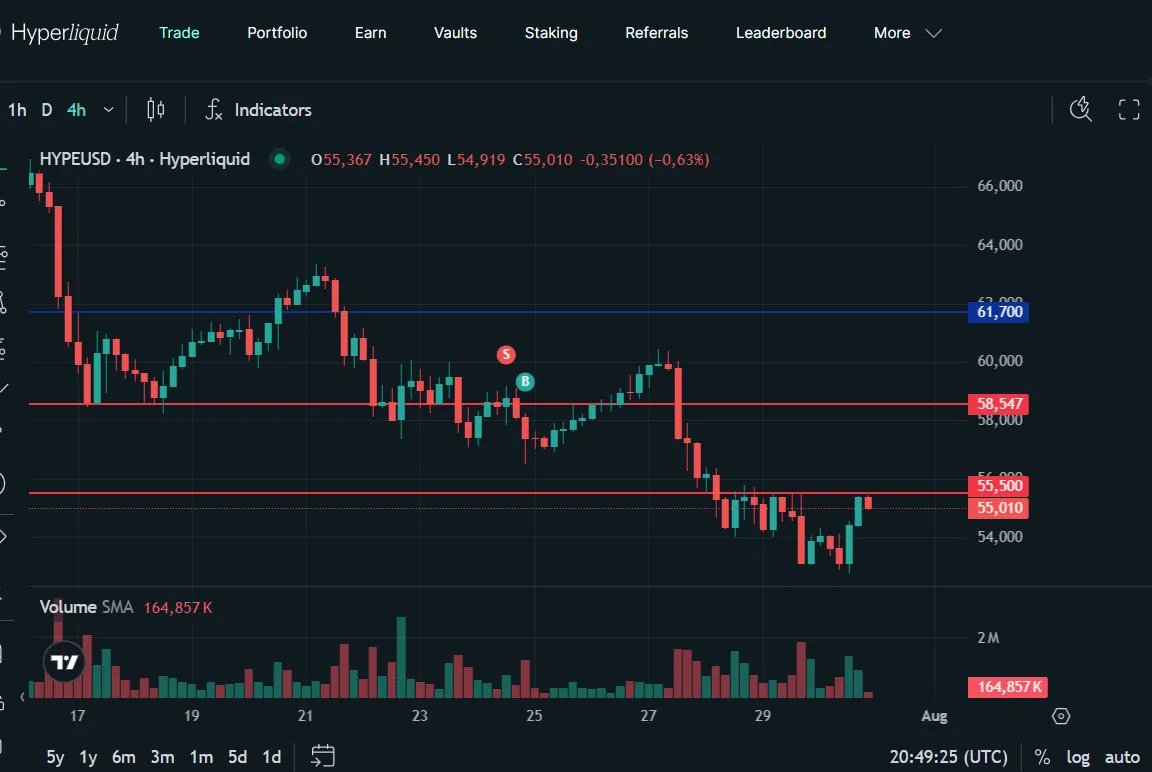Click the green market status dot
The image size is (1152, 772).
(279, 159)
